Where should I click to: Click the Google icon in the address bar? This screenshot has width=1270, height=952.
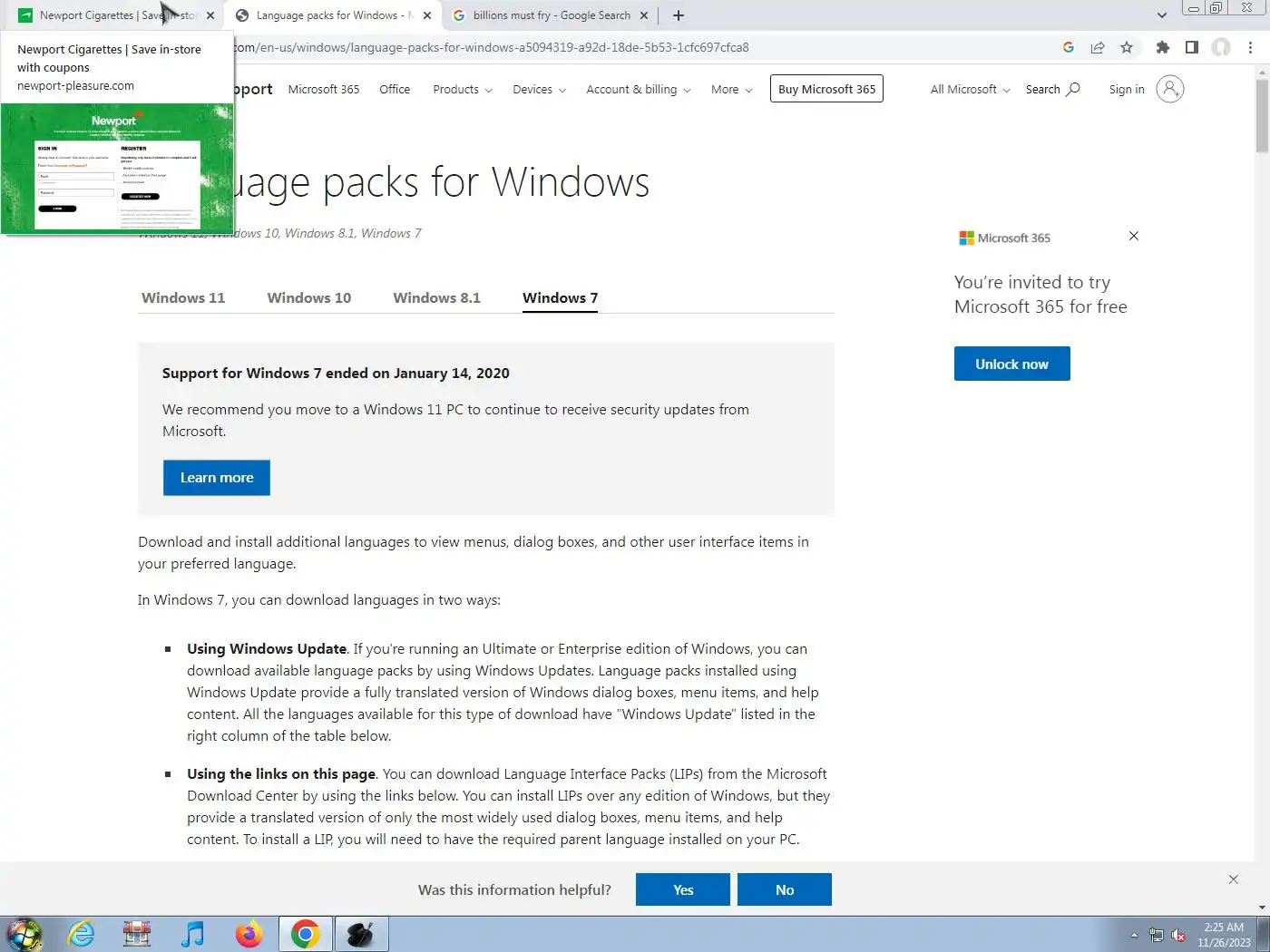click(x=1069, y=47)
